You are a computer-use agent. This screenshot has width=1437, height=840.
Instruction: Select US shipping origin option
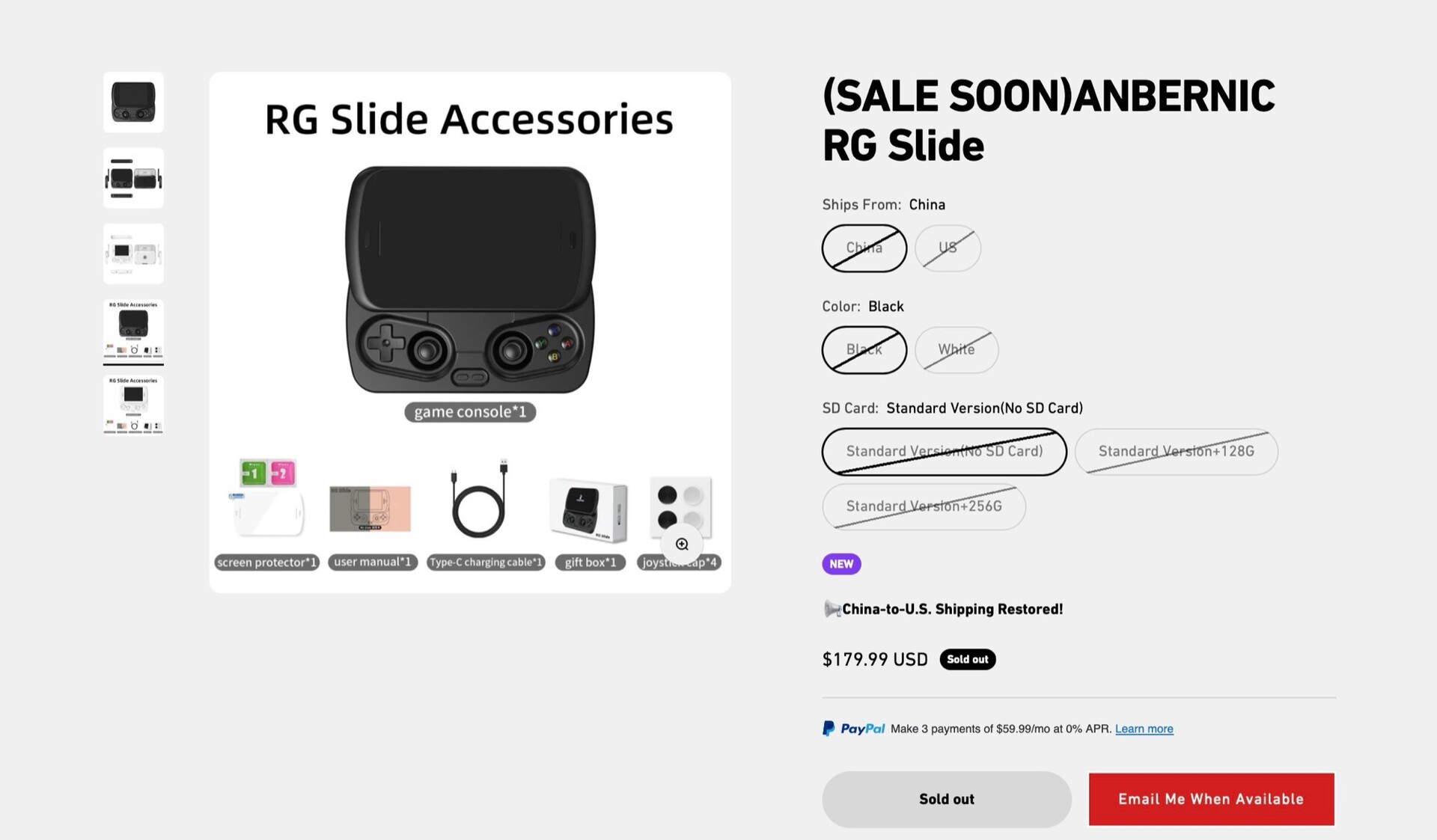click(948, 248)
